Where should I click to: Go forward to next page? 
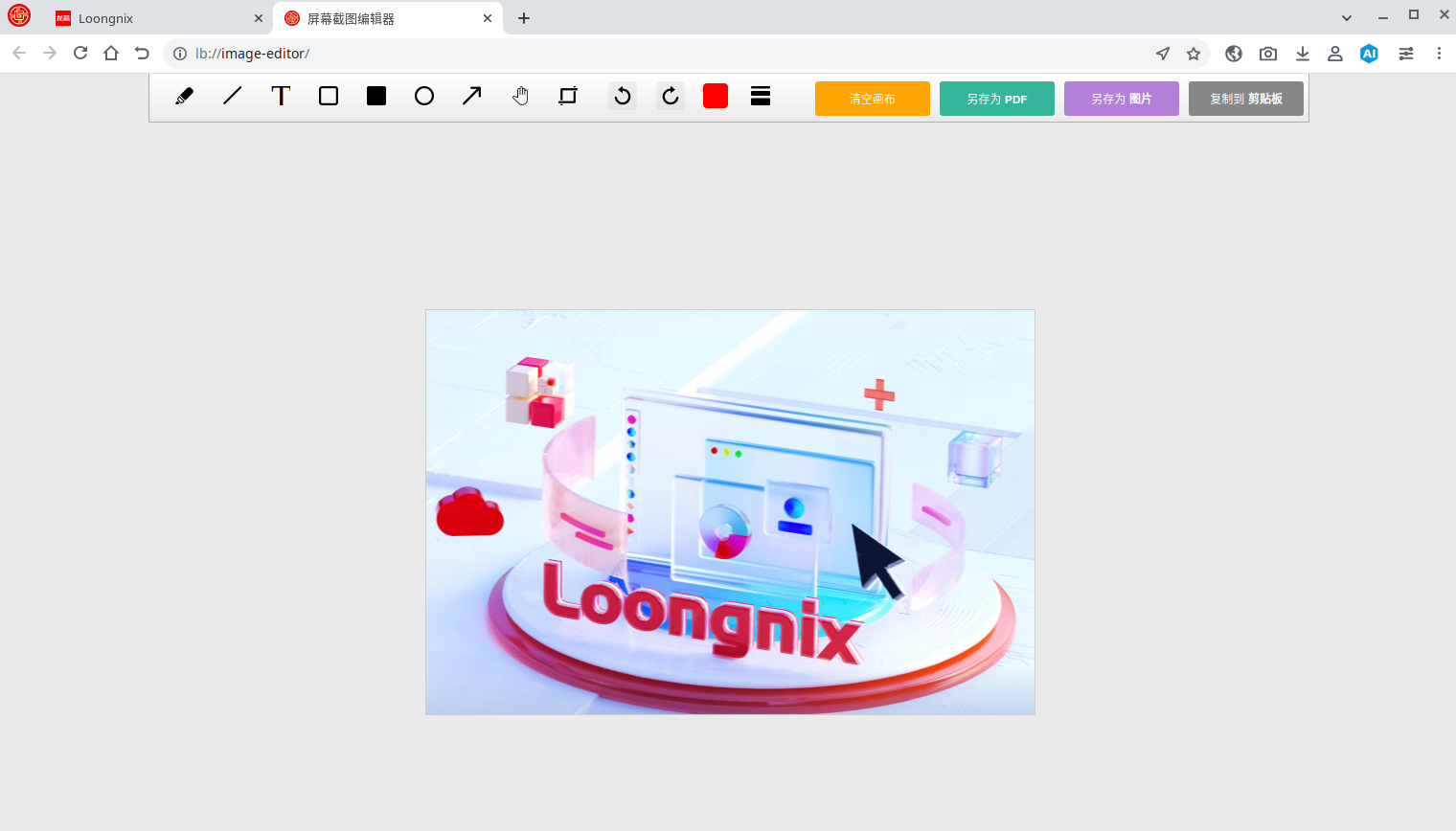(x=50, y=54)
